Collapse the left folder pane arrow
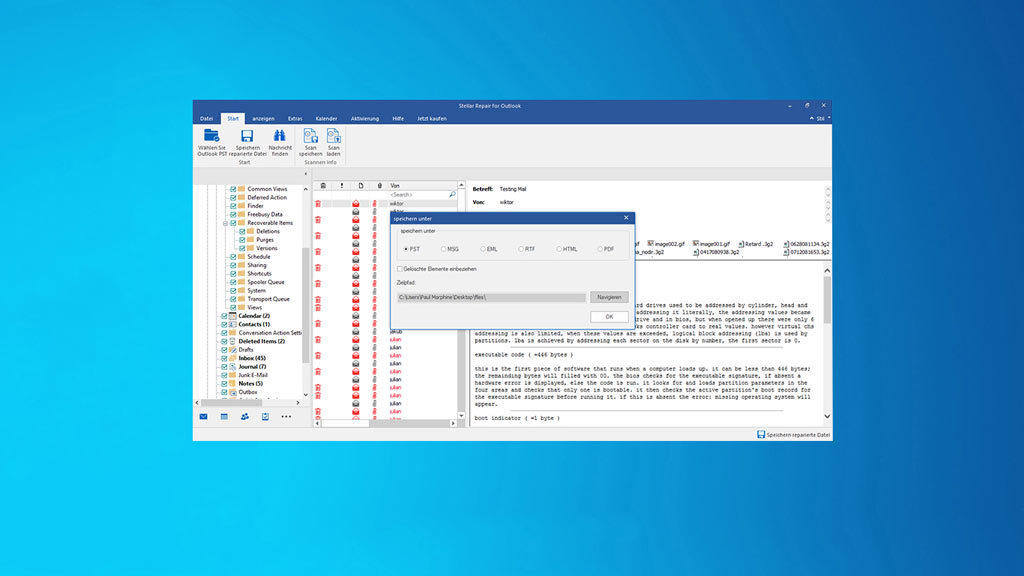 point(306,174)
